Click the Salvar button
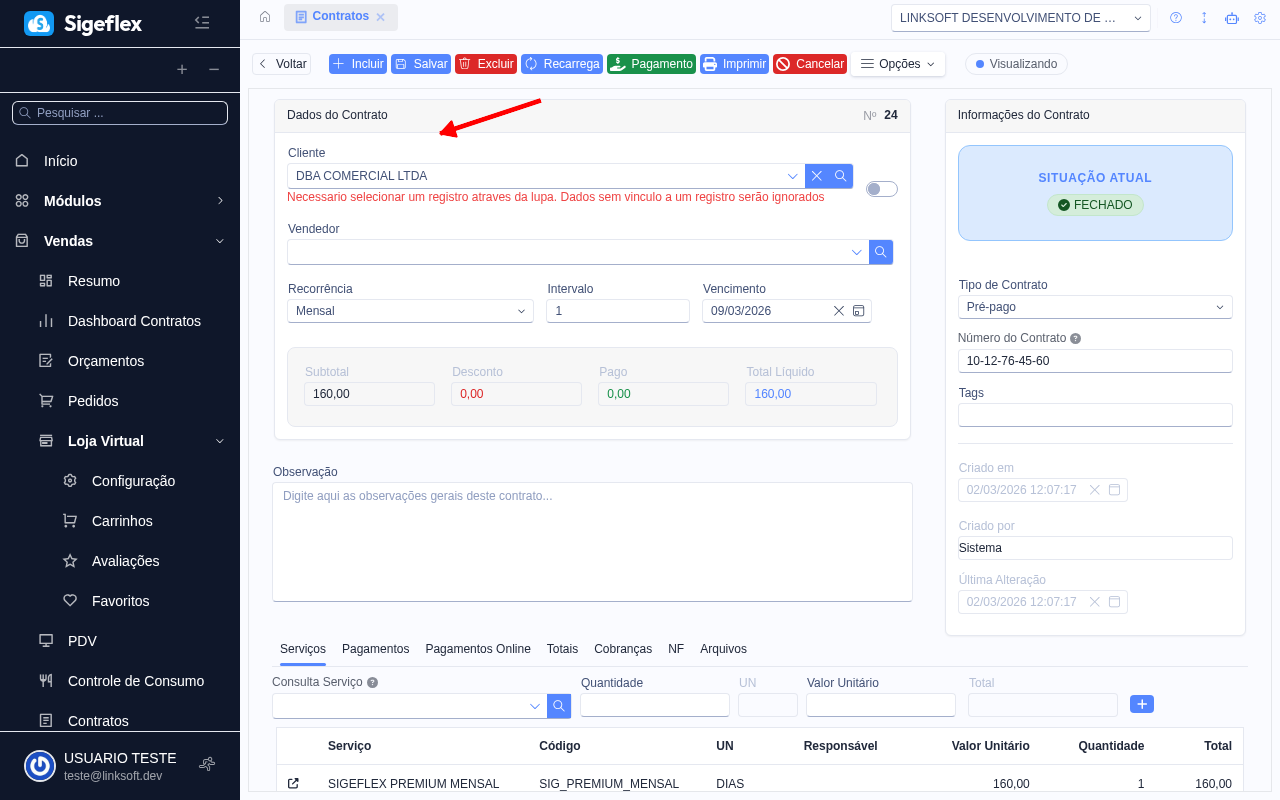This screenshot has height=800, width=1280. (421, 64)
